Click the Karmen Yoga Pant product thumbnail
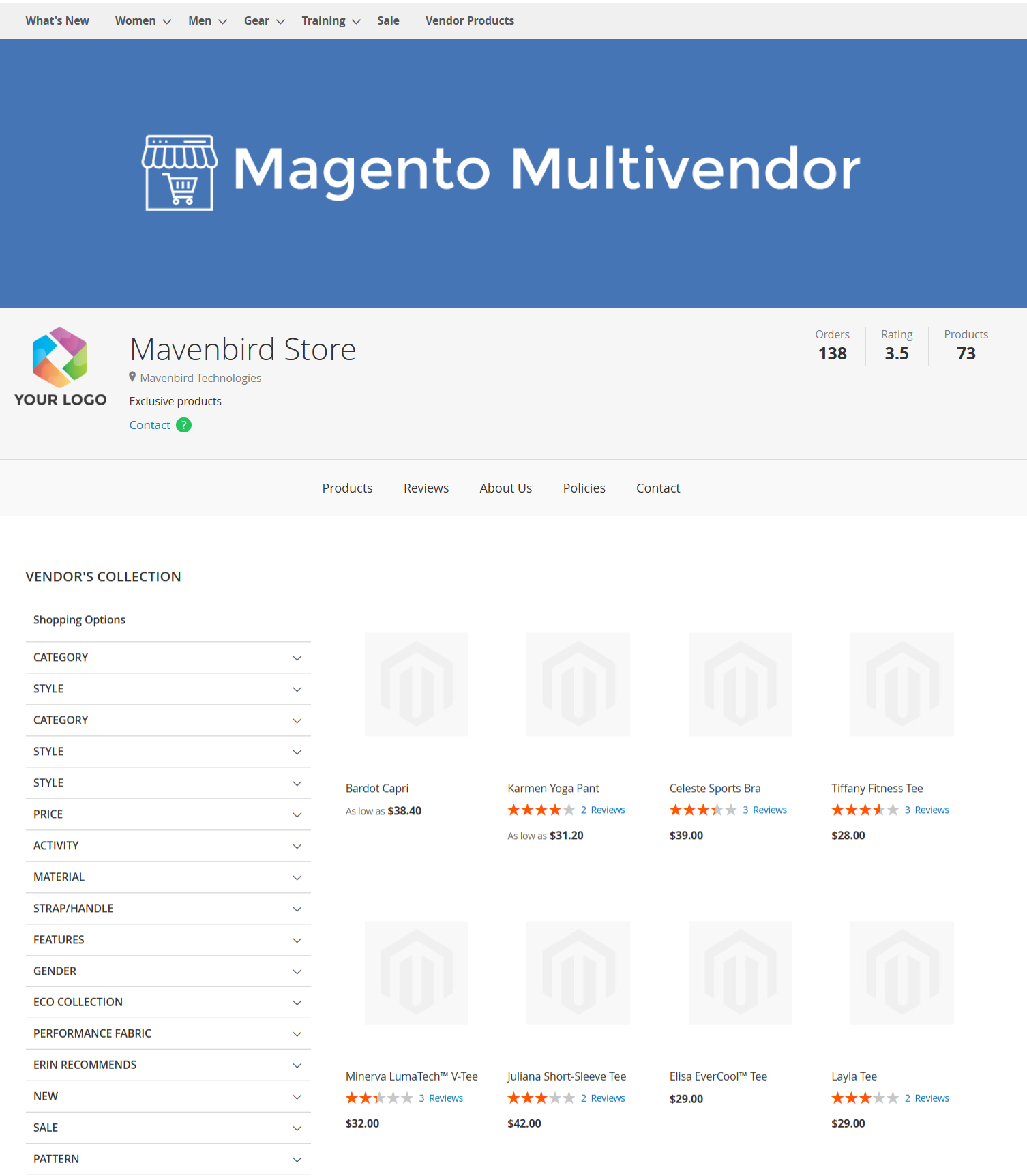 point(578,684)
